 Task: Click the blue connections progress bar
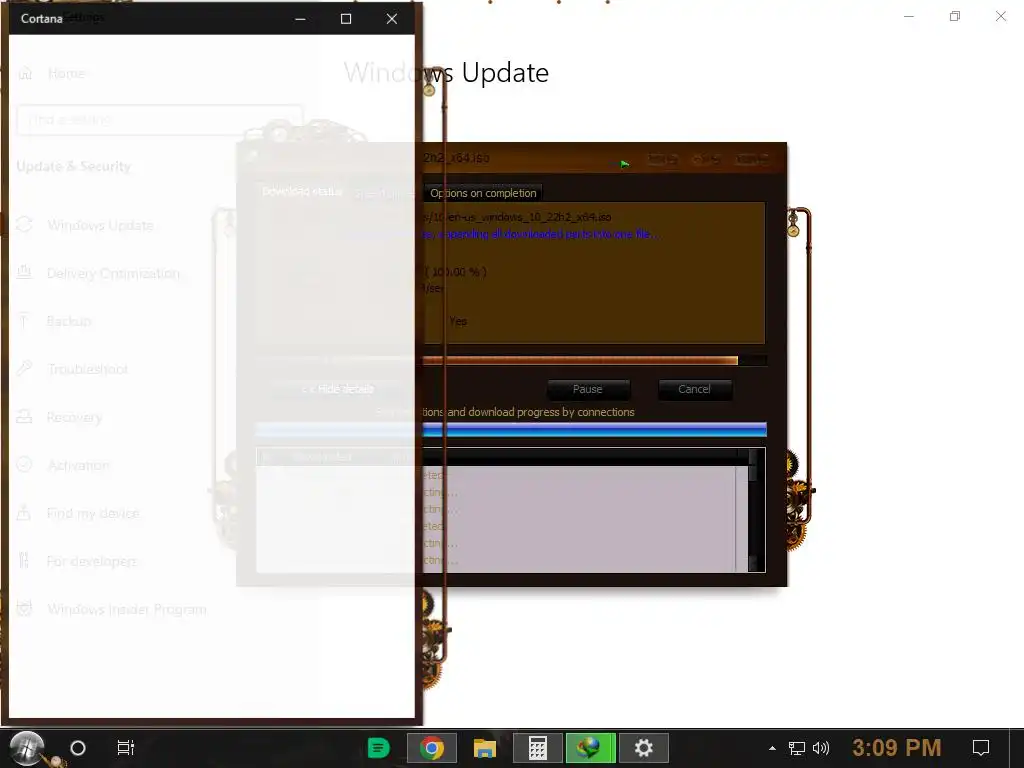[511, 429]
